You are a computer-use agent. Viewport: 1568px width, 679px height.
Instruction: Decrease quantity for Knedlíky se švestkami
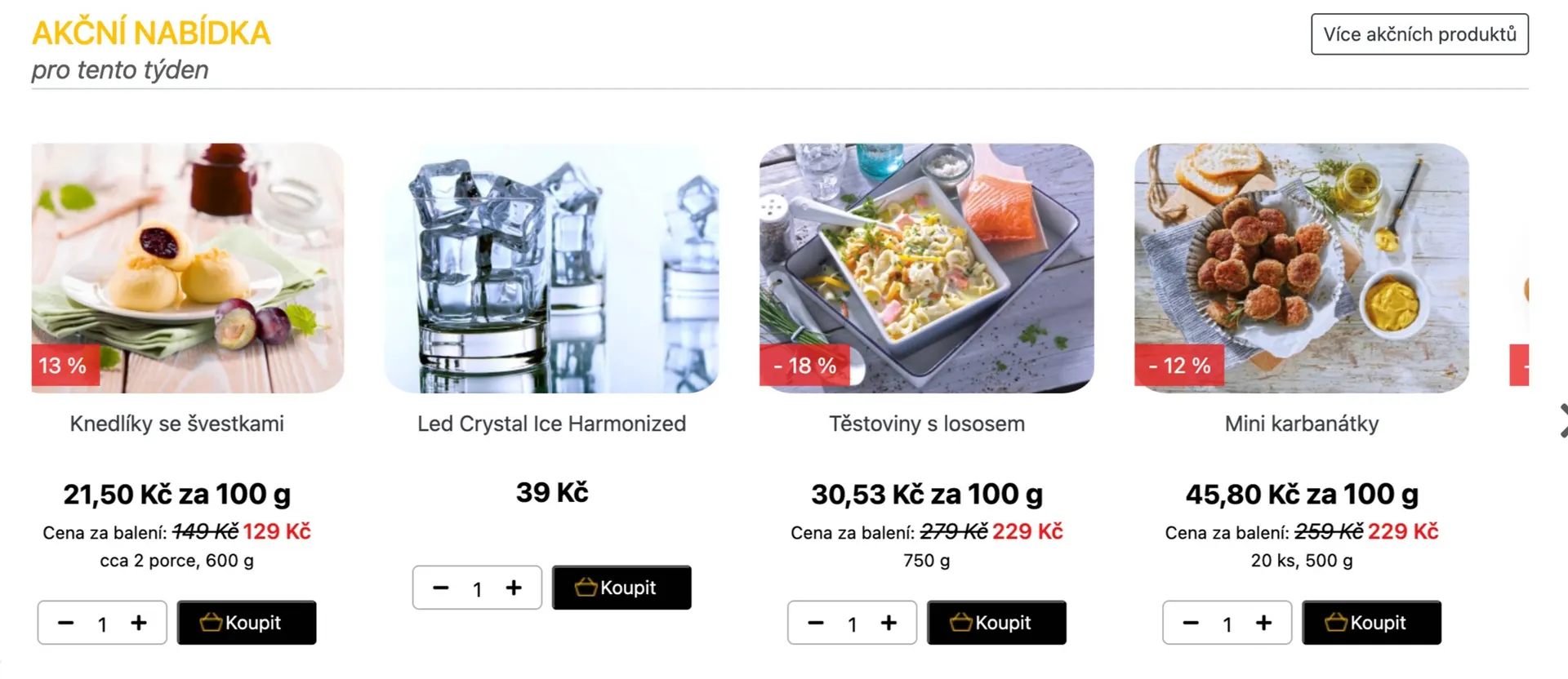[x=66, y=624]
